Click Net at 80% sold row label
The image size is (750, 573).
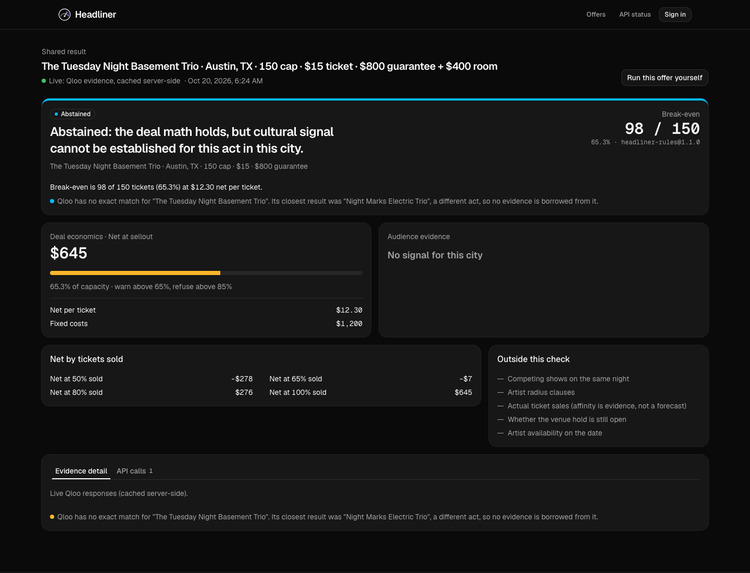(76, 392)
